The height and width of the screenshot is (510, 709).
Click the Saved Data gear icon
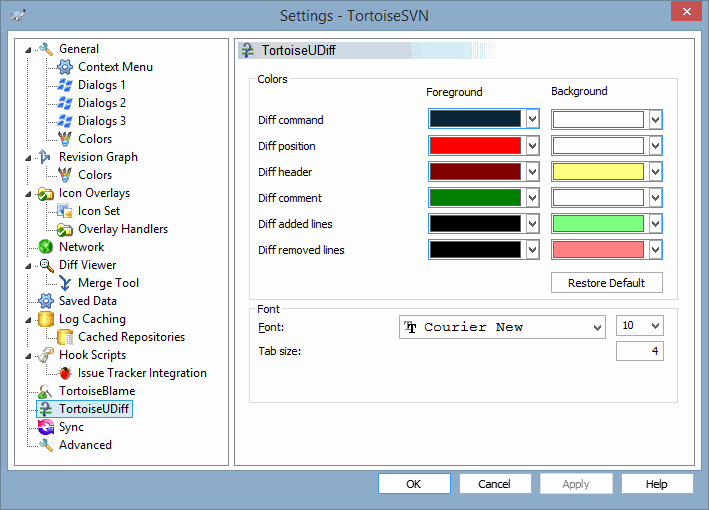(x=46, y=301)
